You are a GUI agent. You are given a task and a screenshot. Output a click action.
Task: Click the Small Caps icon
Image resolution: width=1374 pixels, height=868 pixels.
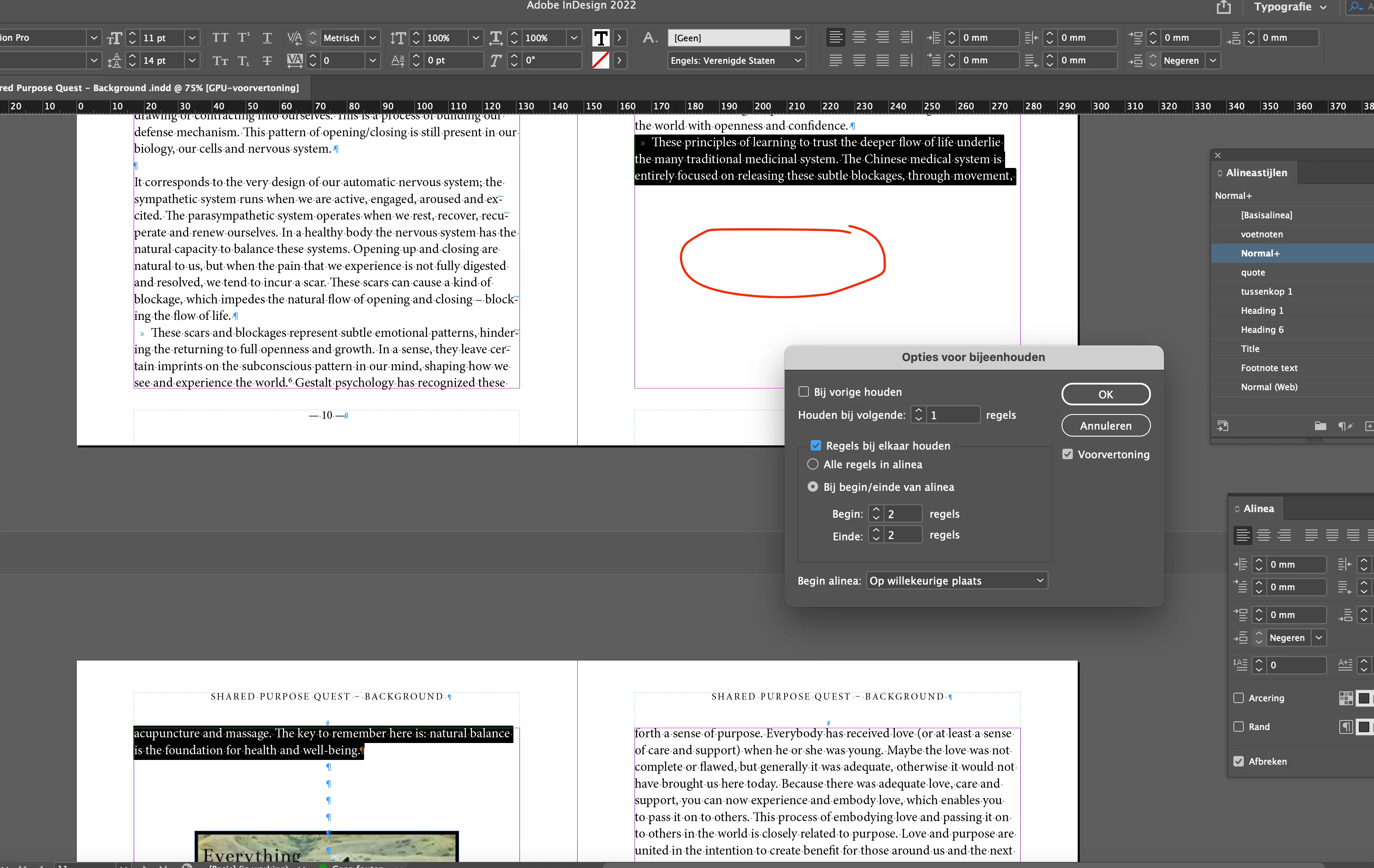pyautogui.click(x=220, y=60)
